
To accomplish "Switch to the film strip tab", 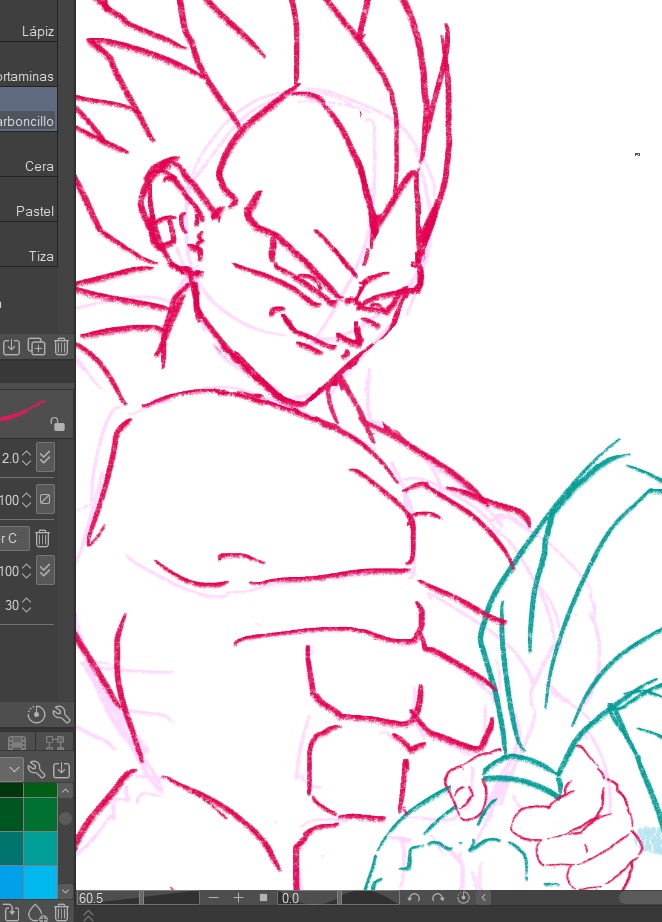I will point(16,742).
